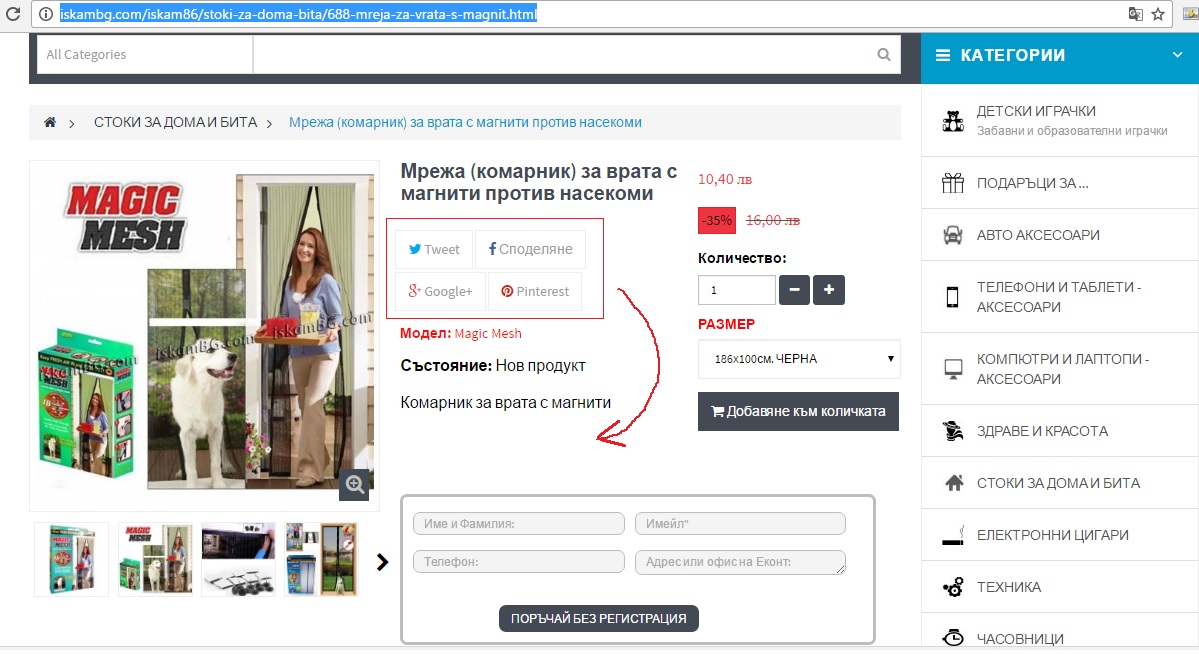1199x654 pixels.
Task: Click the icon beside ЗДРАВЕ И КРАСОТА
Action: [x=953, y=431]
